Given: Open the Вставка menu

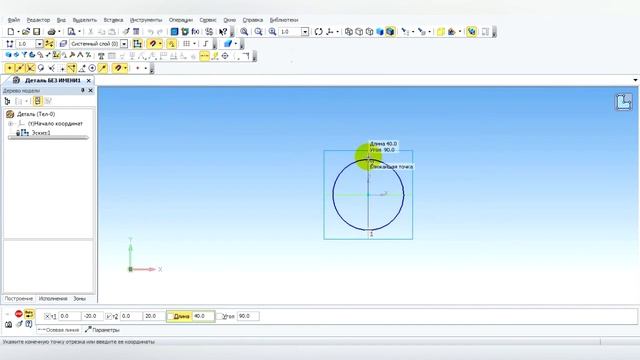Looking at the screenshot, I should pos(113,20).
